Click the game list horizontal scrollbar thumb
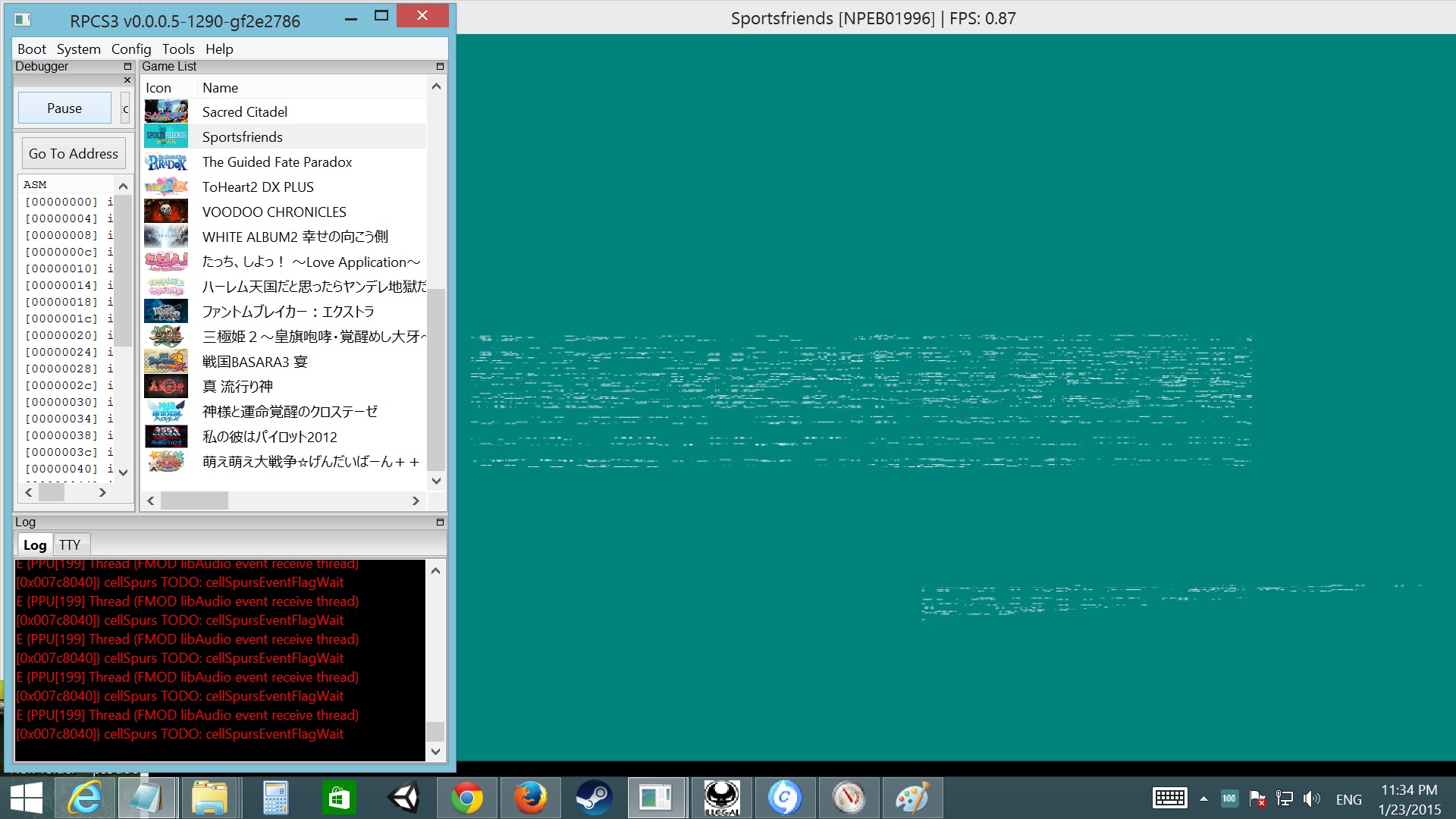The image size is (1456, 819). click(194, 500)
